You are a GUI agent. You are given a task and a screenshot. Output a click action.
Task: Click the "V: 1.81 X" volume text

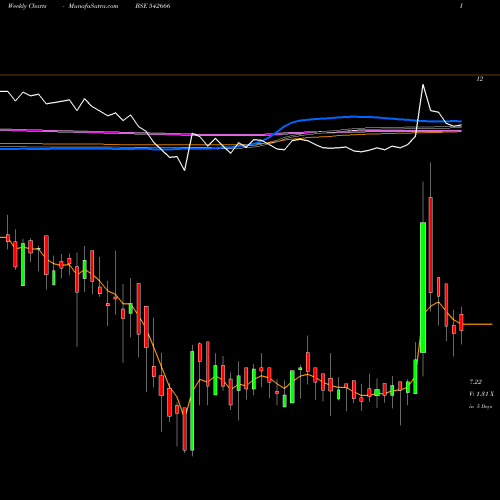click(x=481, y=394)
